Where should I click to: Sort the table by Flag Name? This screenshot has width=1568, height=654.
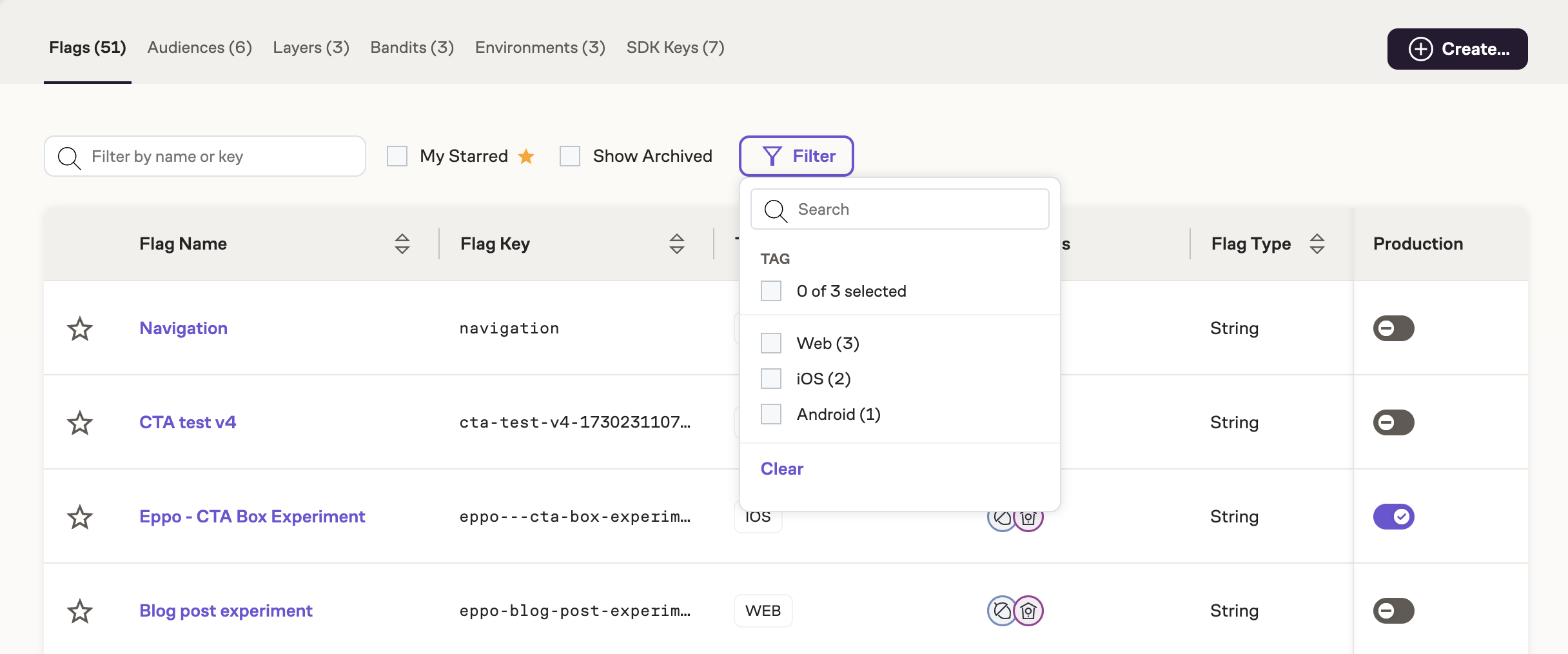pos(401,243)
